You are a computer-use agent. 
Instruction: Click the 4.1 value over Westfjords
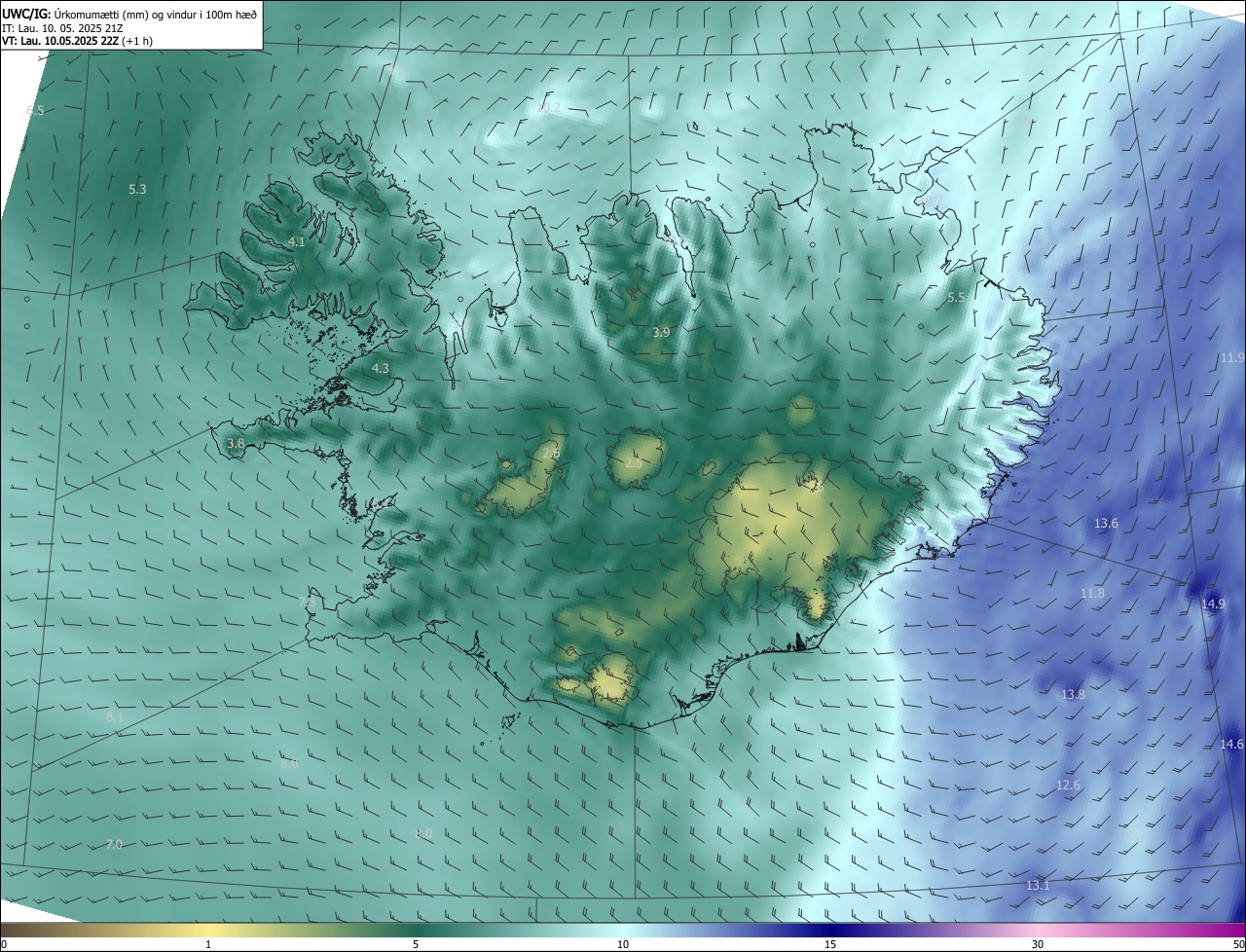point(297,241)
